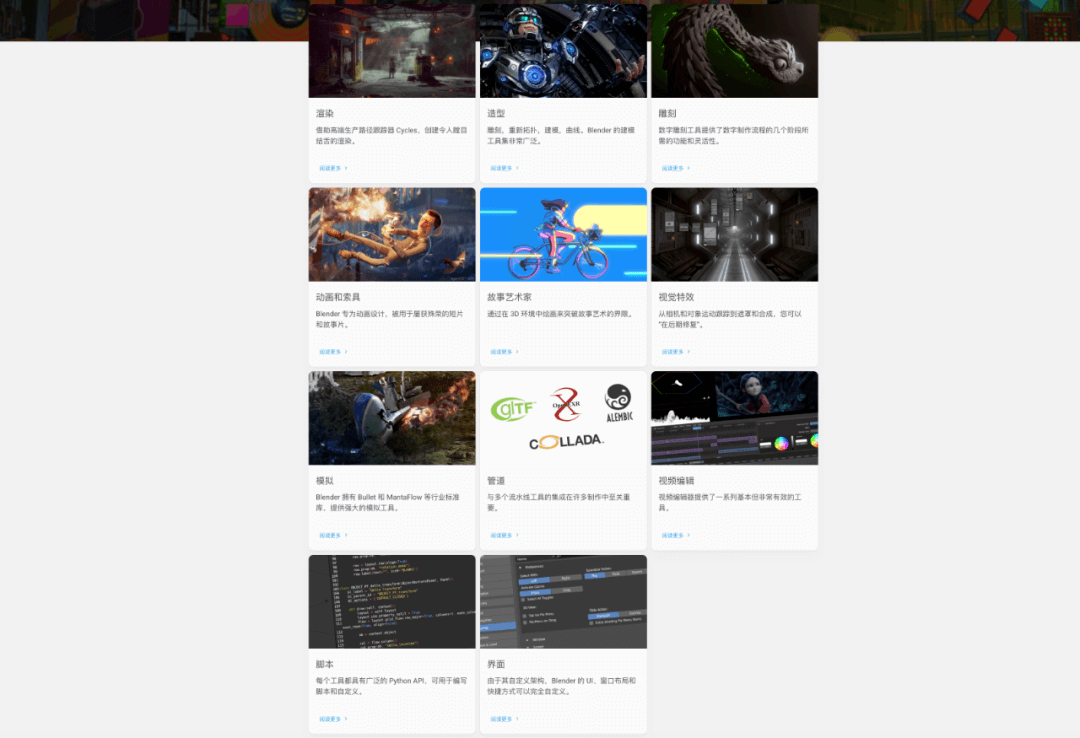The width and height of the screenshot is (1080, 738).
Task: Click the description mentioning Cycles under 渲染
Action: (391, 136)
